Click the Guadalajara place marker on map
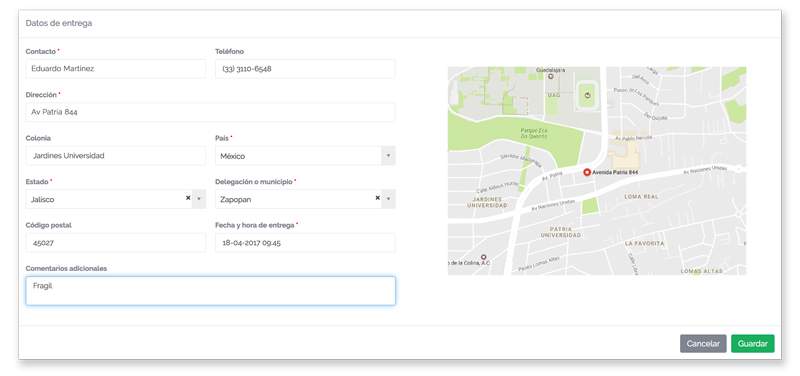800x376 pixels. point(551,77)
